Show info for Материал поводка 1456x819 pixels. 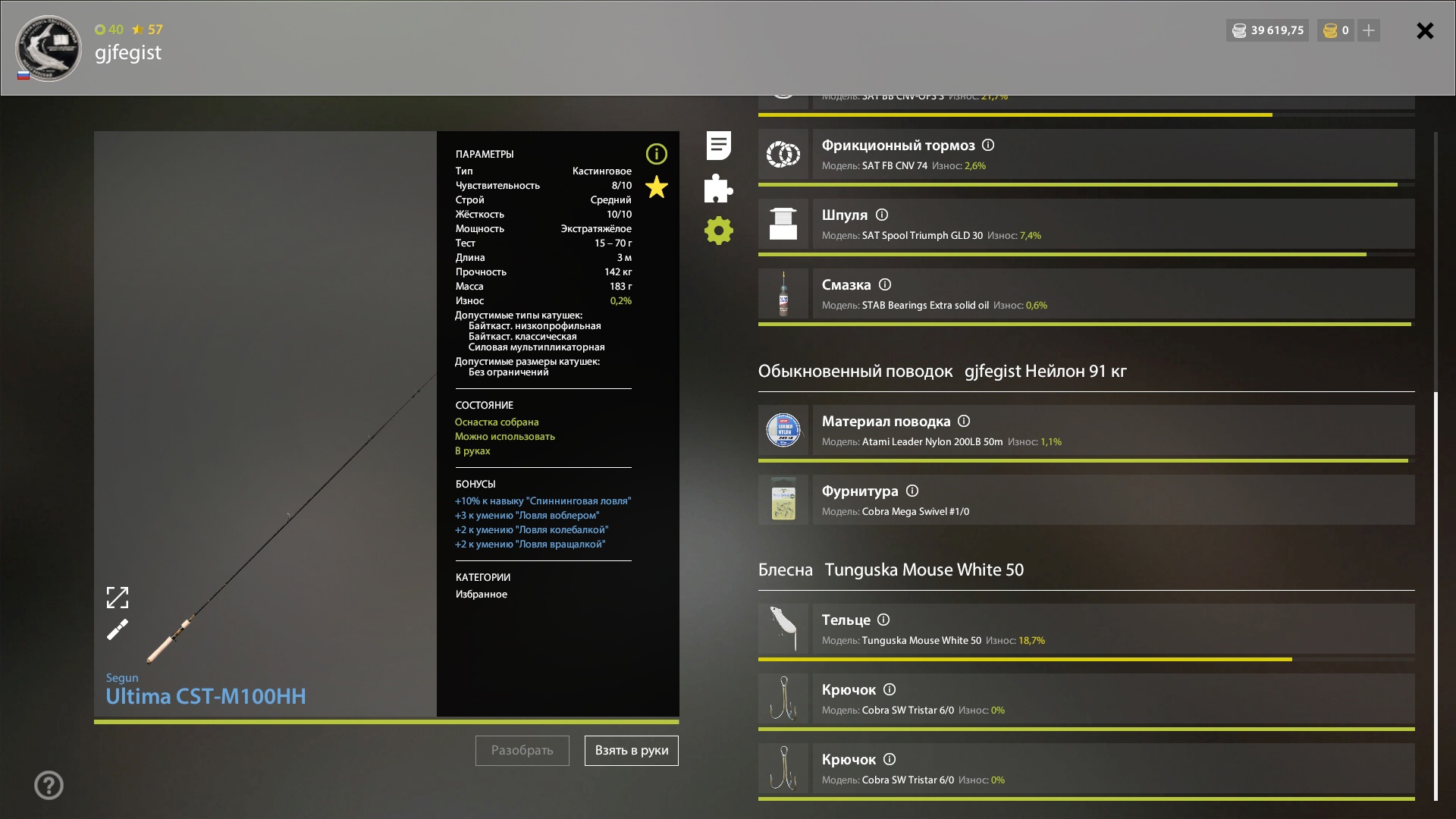(x=964, y=421)
